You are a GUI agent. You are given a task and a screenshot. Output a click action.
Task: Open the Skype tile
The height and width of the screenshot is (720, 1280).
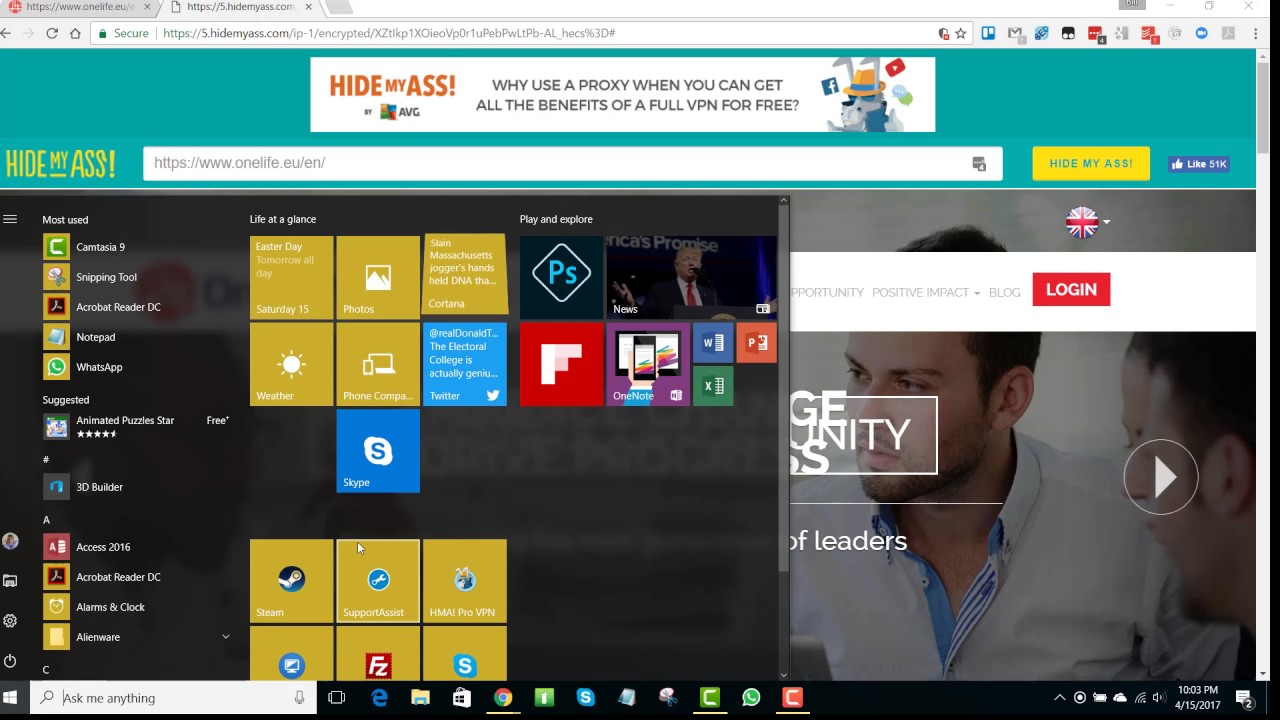point(378,451)
